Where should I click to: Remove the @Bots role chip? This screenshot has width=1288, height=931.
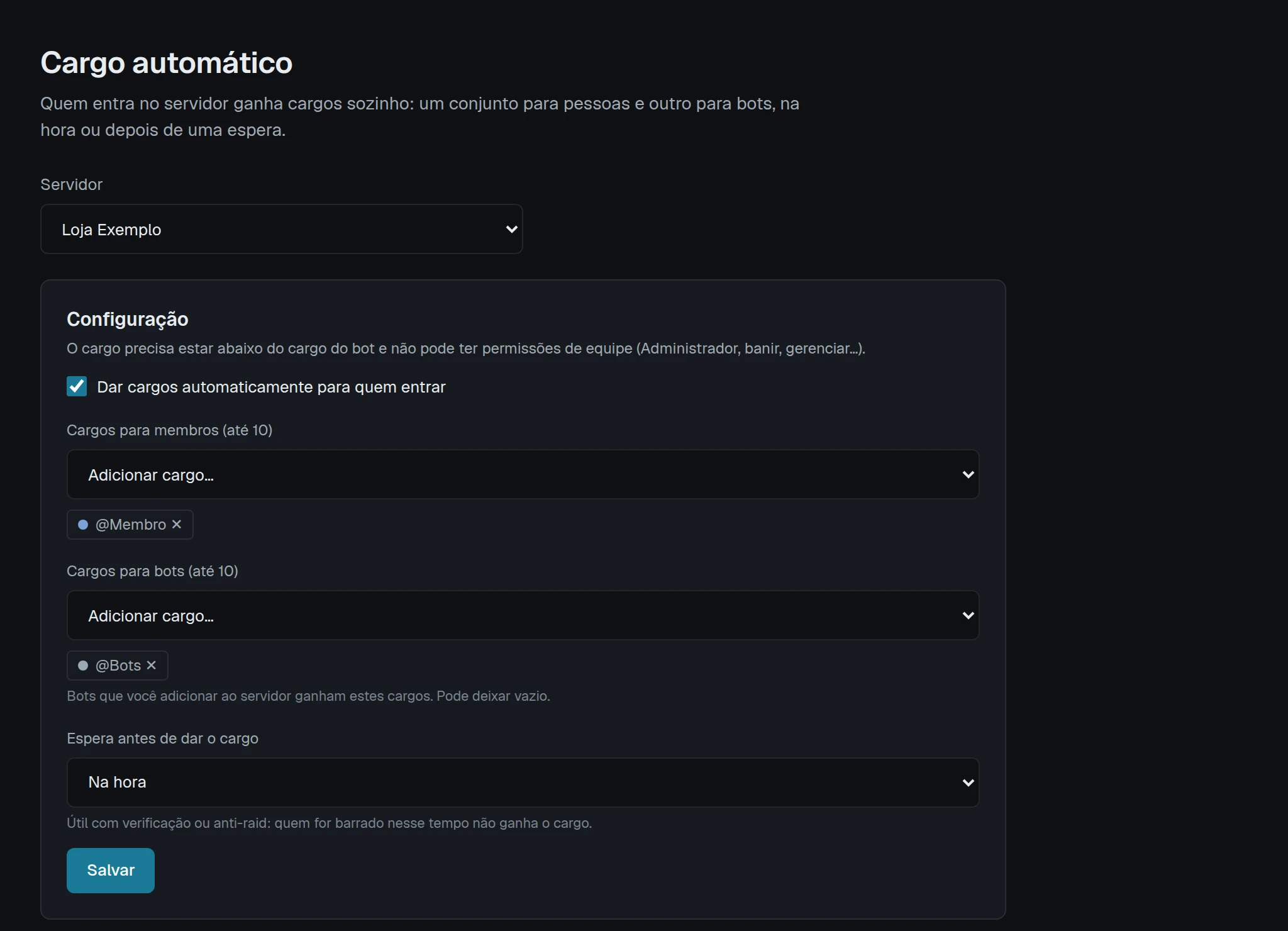click(152, 665)
